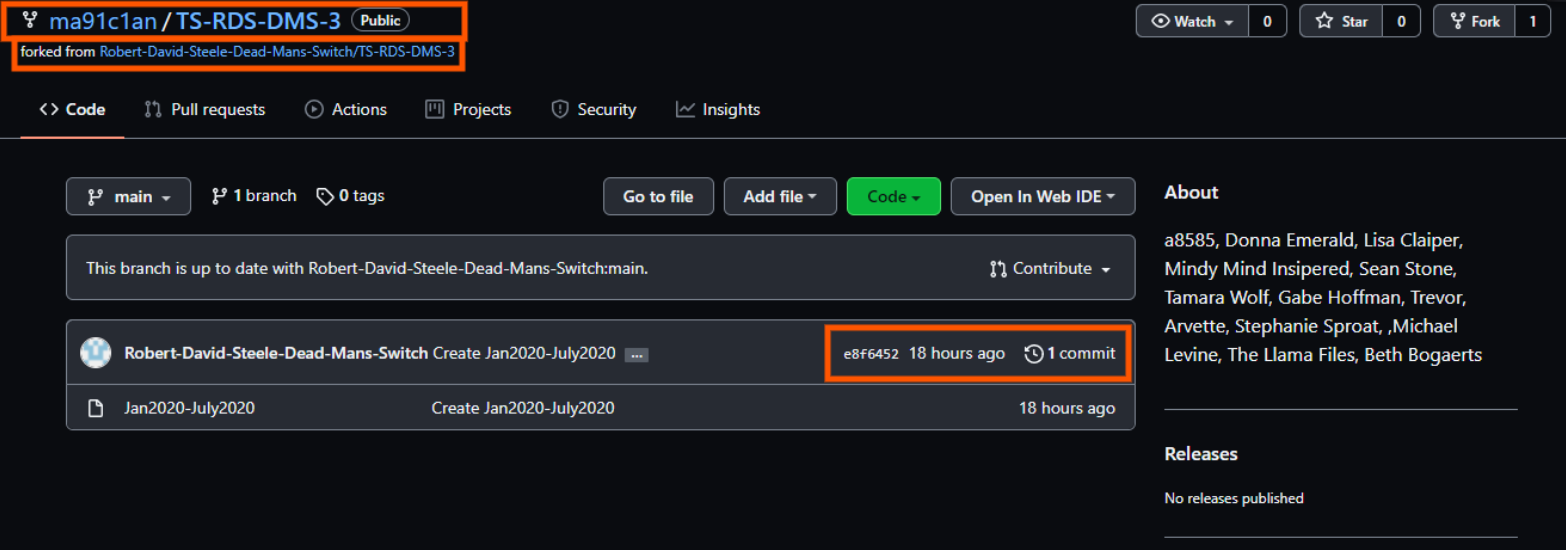Click the file icon for Jan2020-July2020

[96, 408]
